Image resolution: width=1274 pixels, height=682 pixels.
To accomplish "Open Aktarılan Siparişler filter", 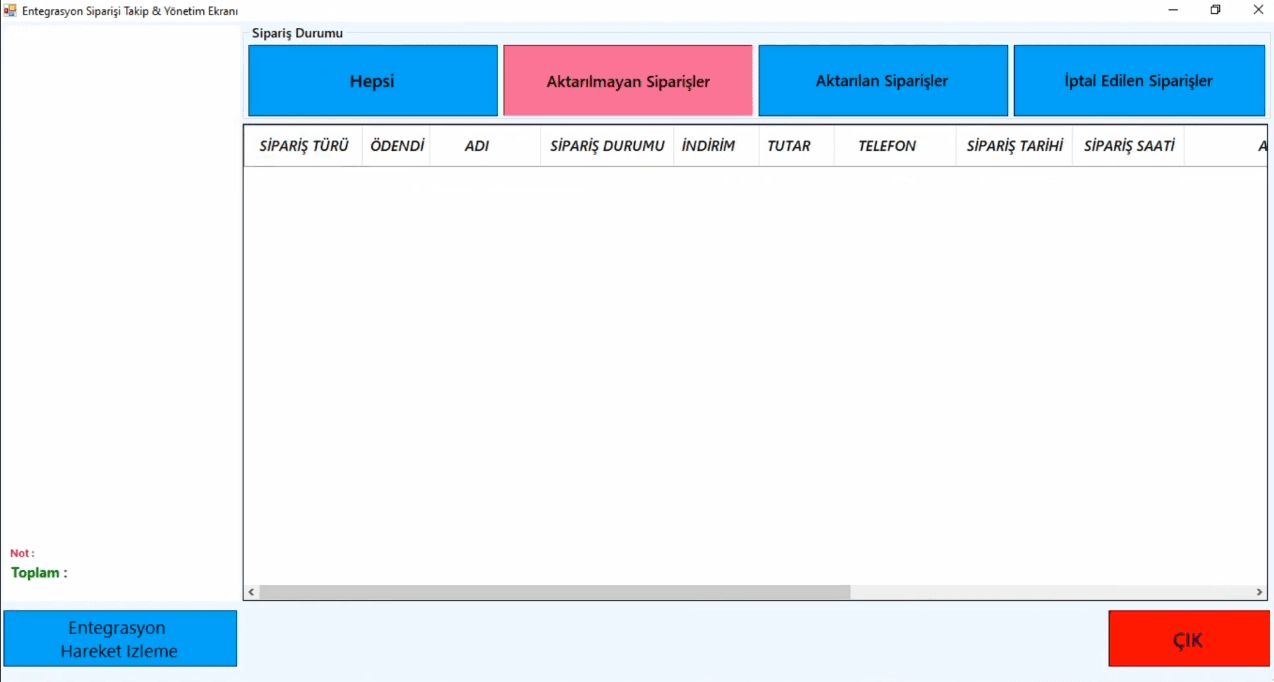I will (x=883, y=81).
